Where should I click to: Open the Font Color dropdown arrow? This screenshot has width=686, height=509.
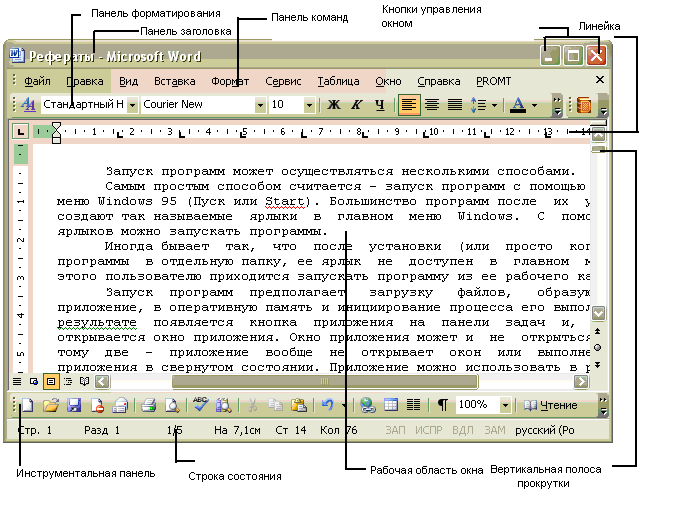click(534, 105)
